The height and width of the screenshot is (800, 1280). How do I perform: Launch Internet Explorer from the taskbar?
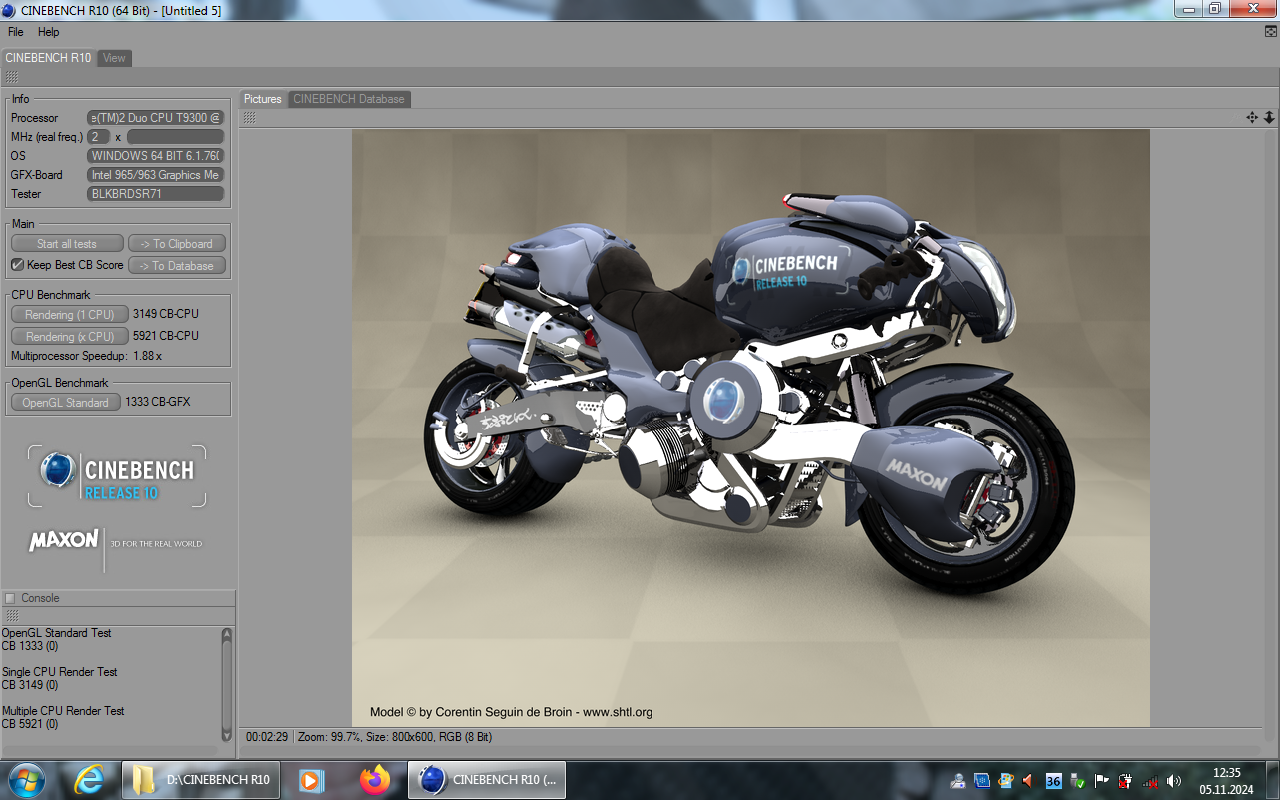point(90,779)
